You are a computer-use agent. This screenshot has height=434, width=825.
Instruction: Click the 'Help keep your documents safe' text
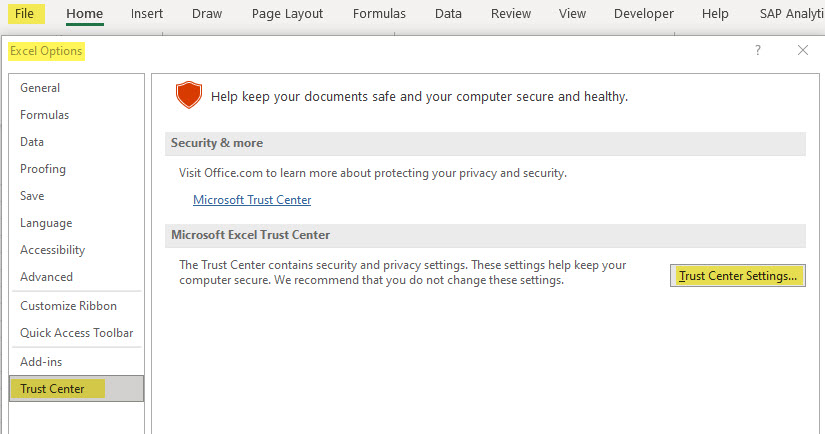click(x=419, y=97)
